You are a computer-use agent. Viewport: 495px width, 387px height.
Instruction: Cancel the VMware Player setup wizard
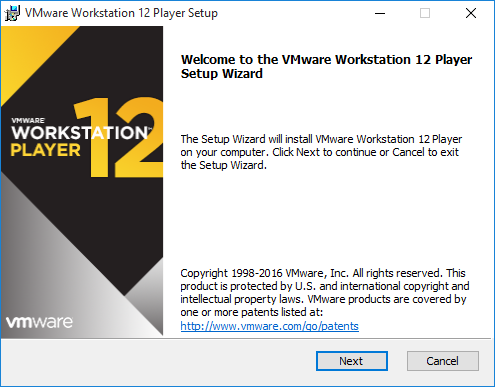[x=443, y=361]
